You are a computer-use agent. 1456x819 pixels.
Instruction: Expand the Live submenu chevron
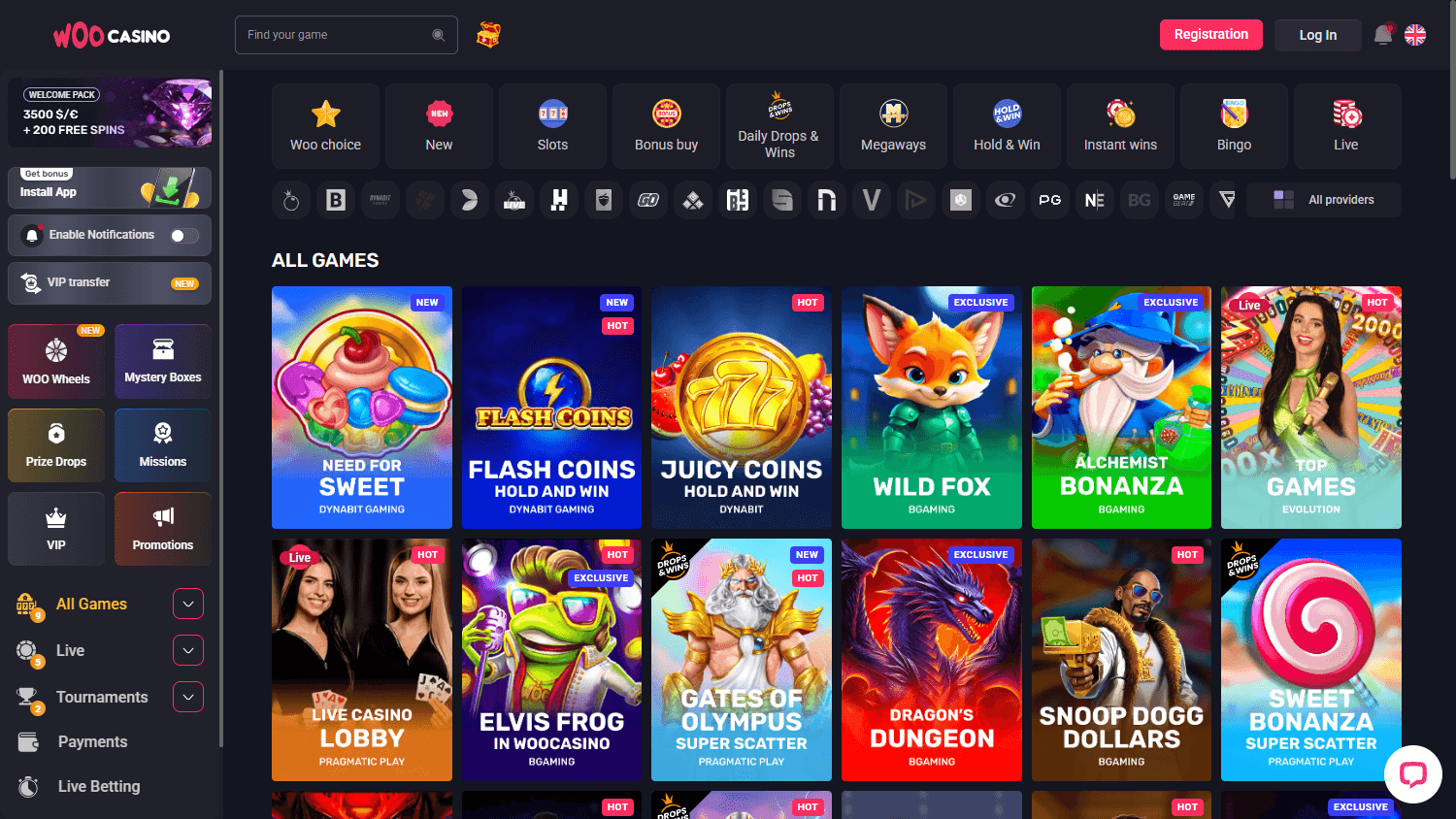[x=188, y=650]
